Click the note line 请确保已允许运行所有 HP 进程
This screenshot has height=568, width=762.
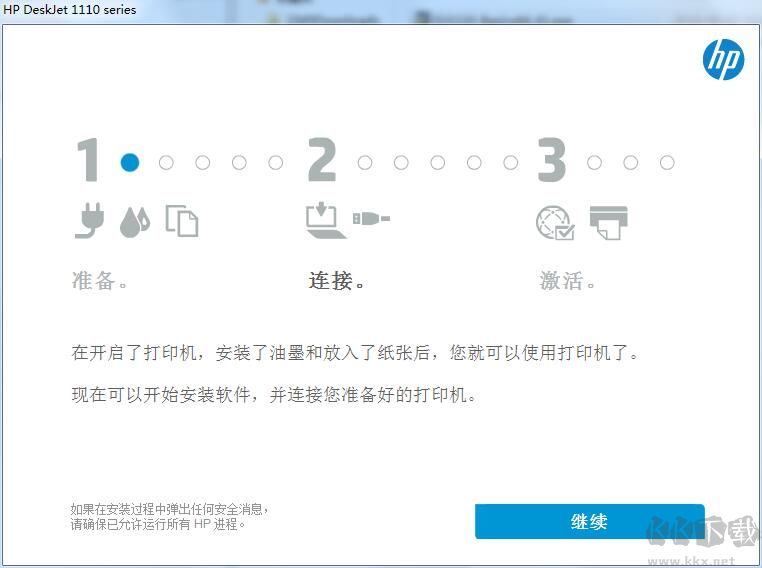[x=158, y=524]
